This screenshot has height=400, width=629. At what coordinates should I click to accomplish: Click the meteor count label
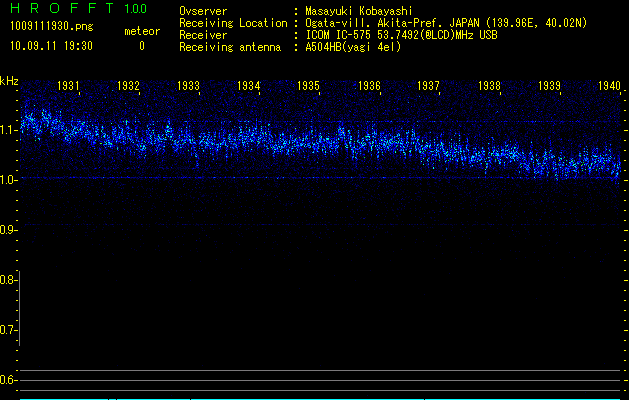[x=141, y=31]
